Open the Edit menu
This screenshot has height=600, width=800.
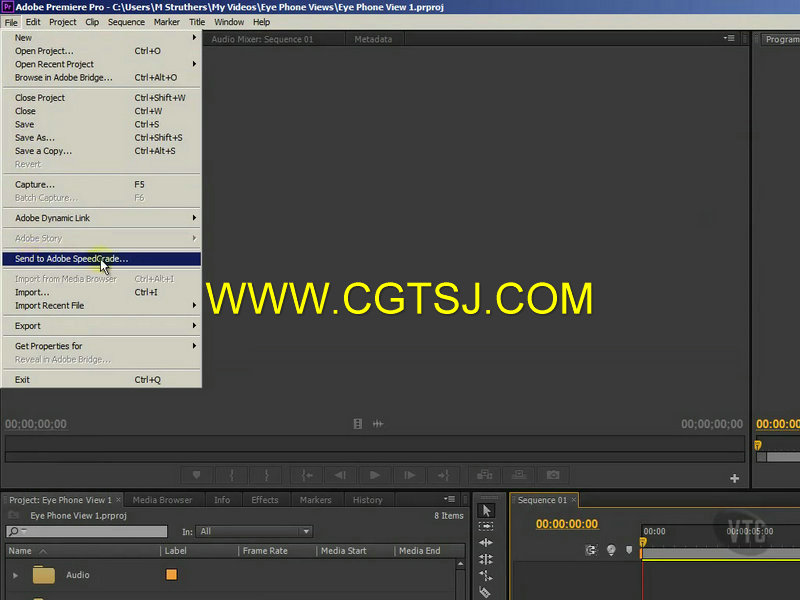[33, 22]
